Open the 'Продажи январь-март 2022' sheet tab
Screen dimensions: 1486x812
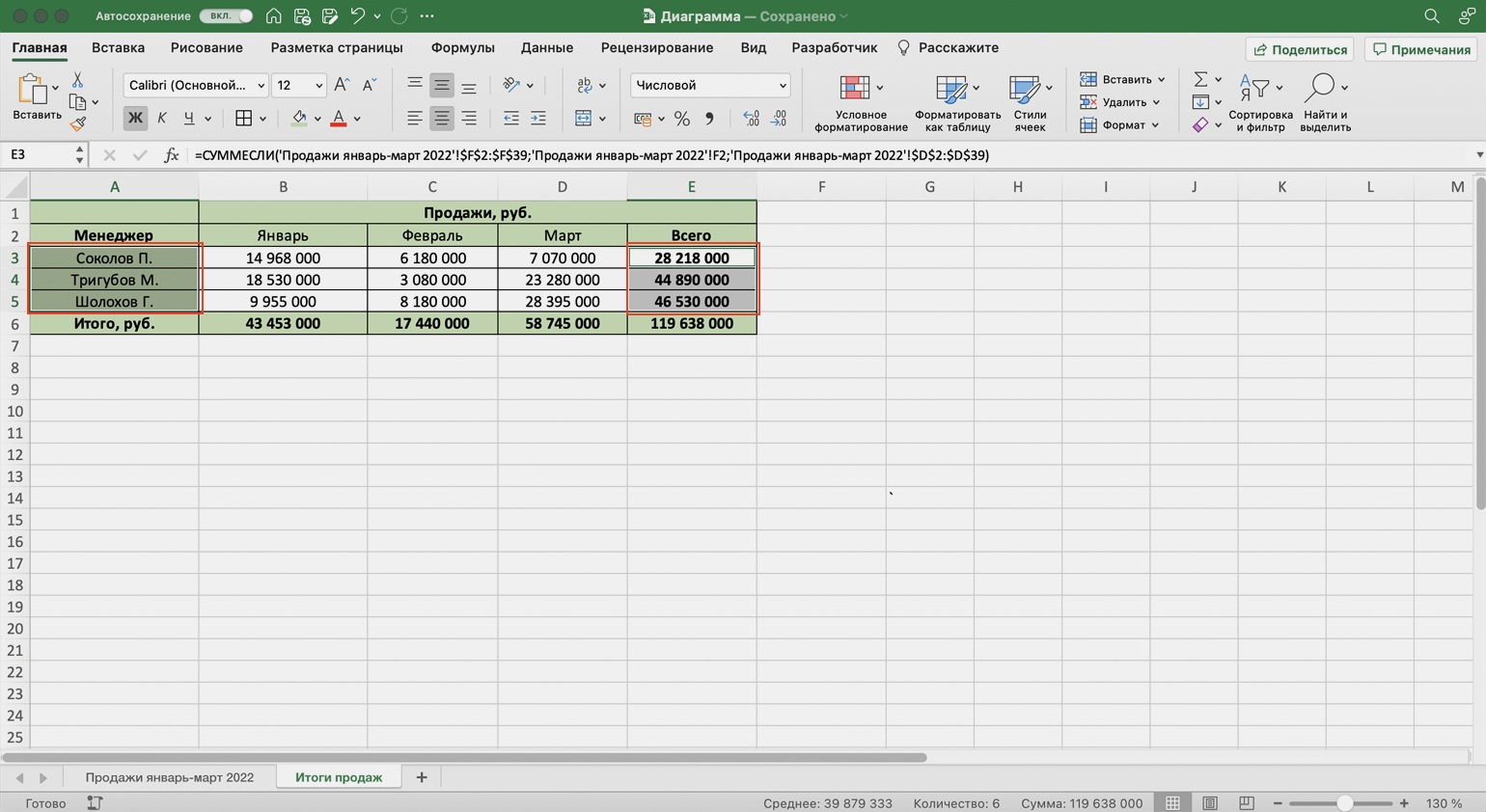click(170, 777)
